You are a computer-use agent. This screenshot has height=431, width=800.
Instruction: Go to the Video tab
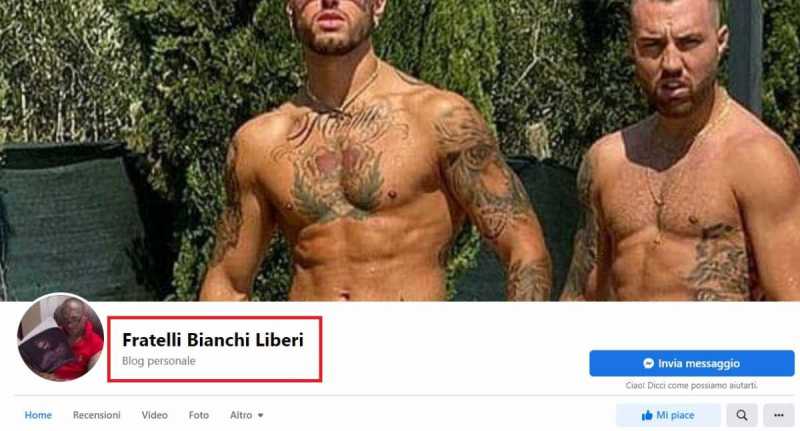coord(155,415)
